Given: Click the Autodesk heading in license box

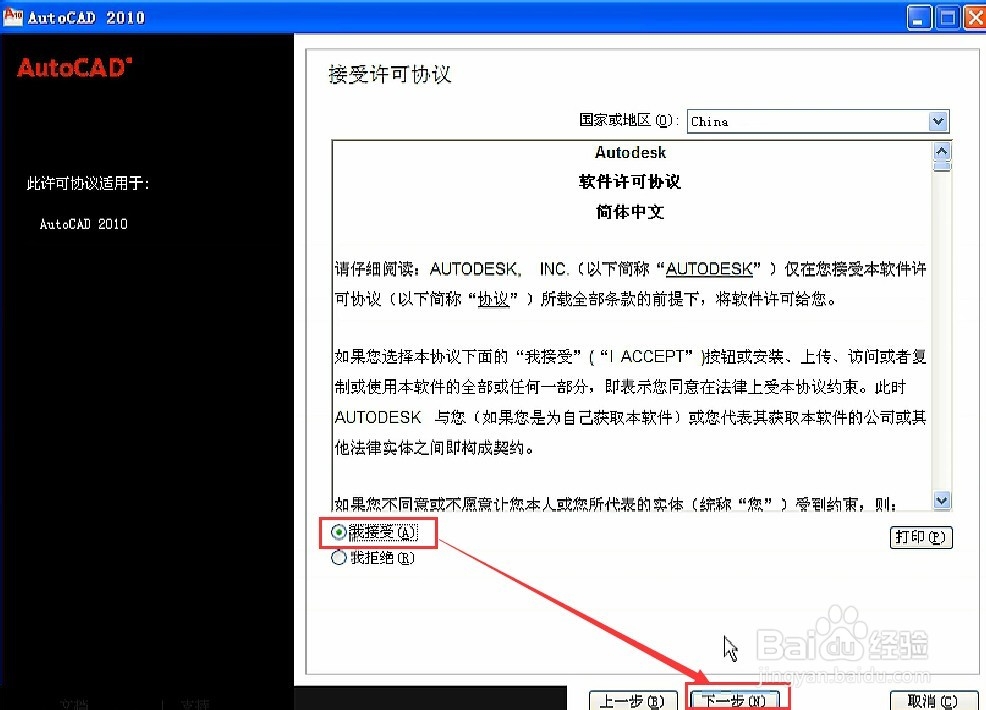Looking at the screenshot, I should click(630, 152).
